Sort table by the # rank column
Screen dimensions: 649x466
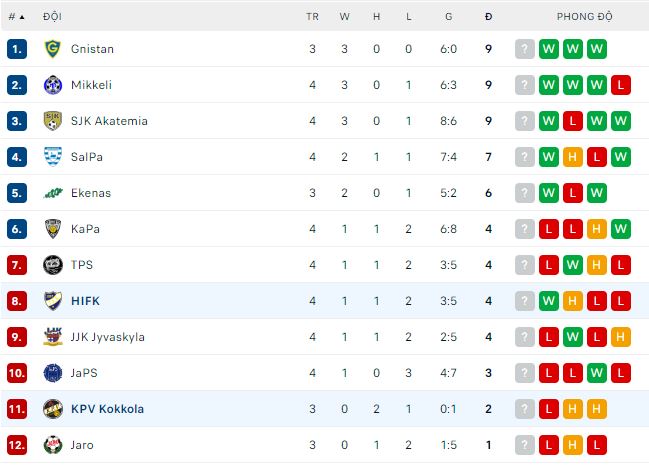pos(15,17)
